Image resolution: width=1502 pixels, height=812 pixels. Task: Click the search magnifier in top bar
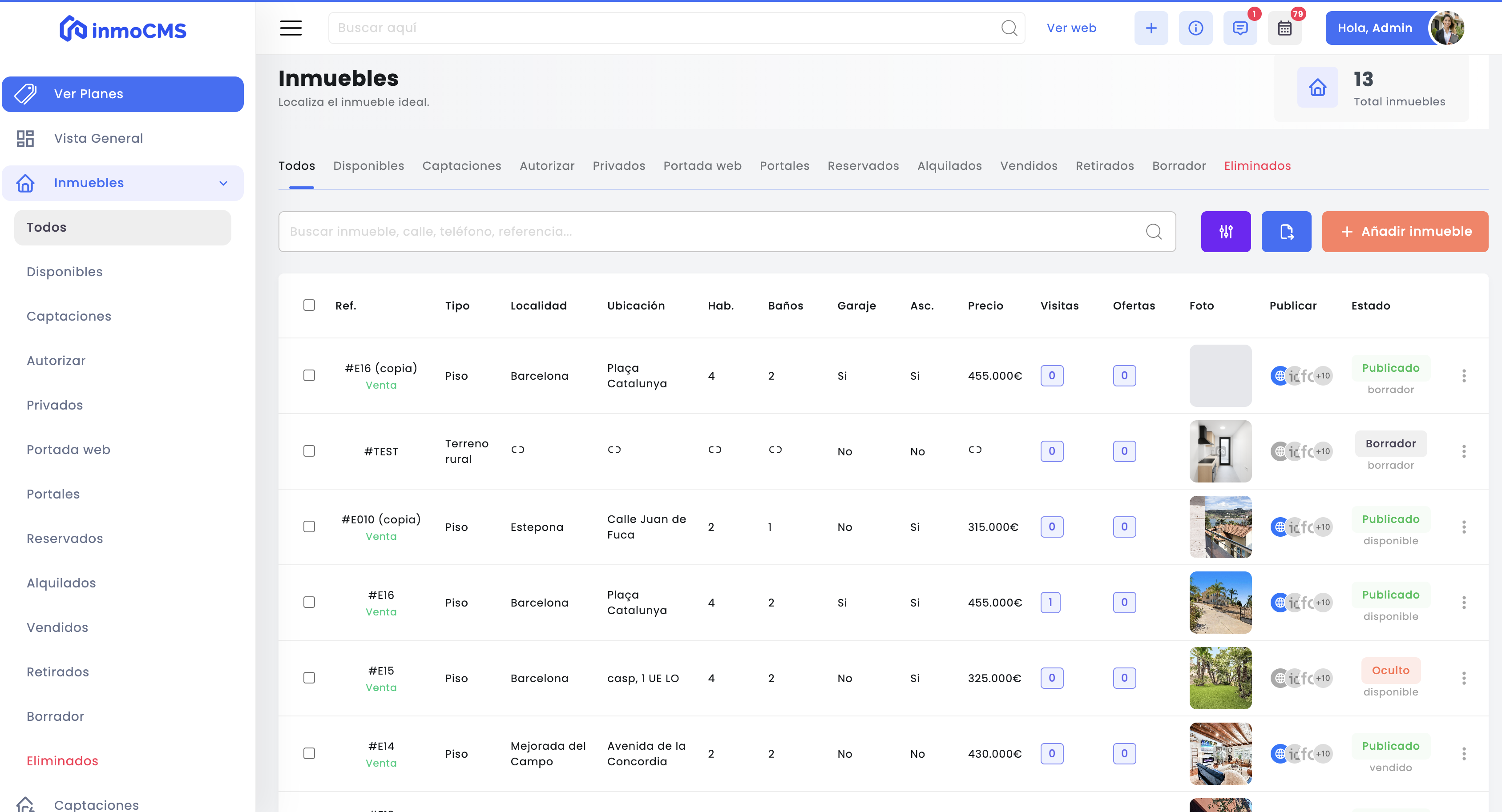1009,28
